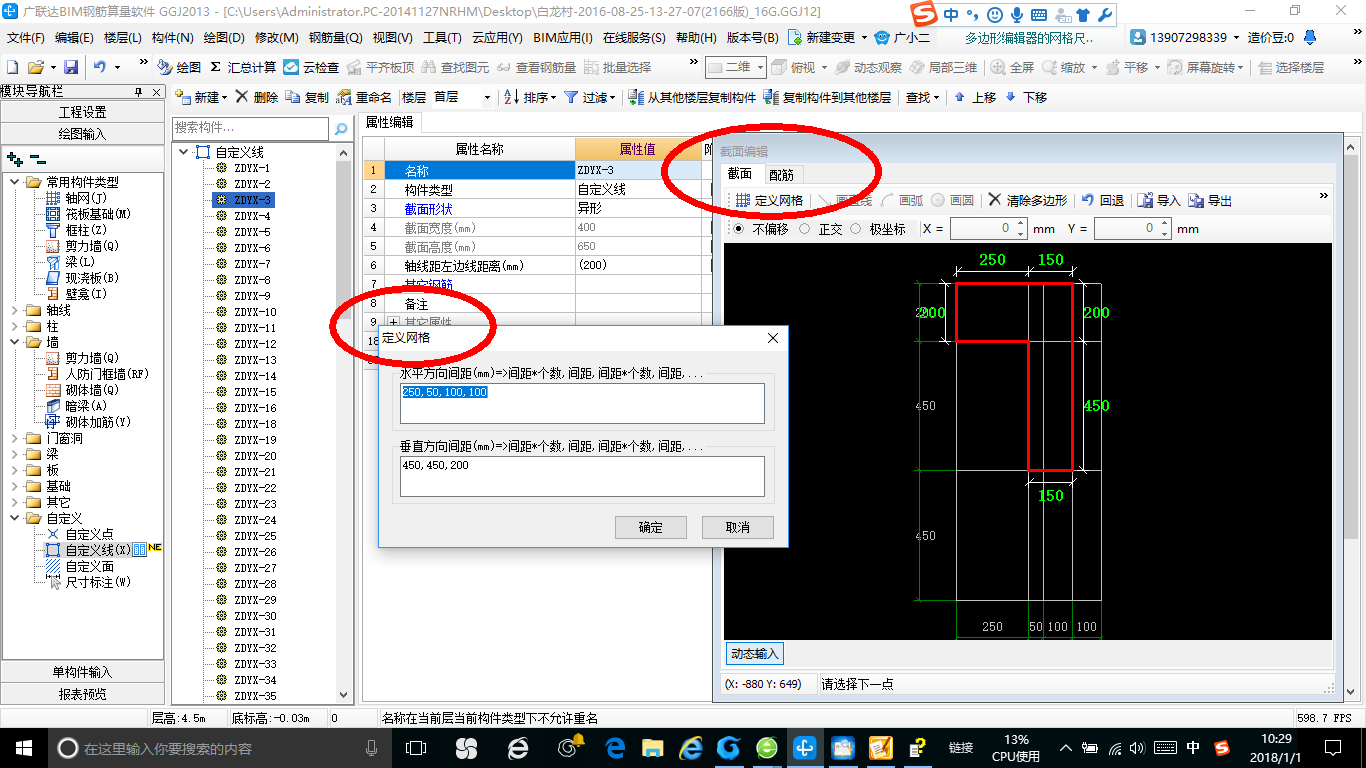Expand the 其它属性 row in property table
Screen dimensions: 1366x768
pyautogui.click(x=393, y=323)
